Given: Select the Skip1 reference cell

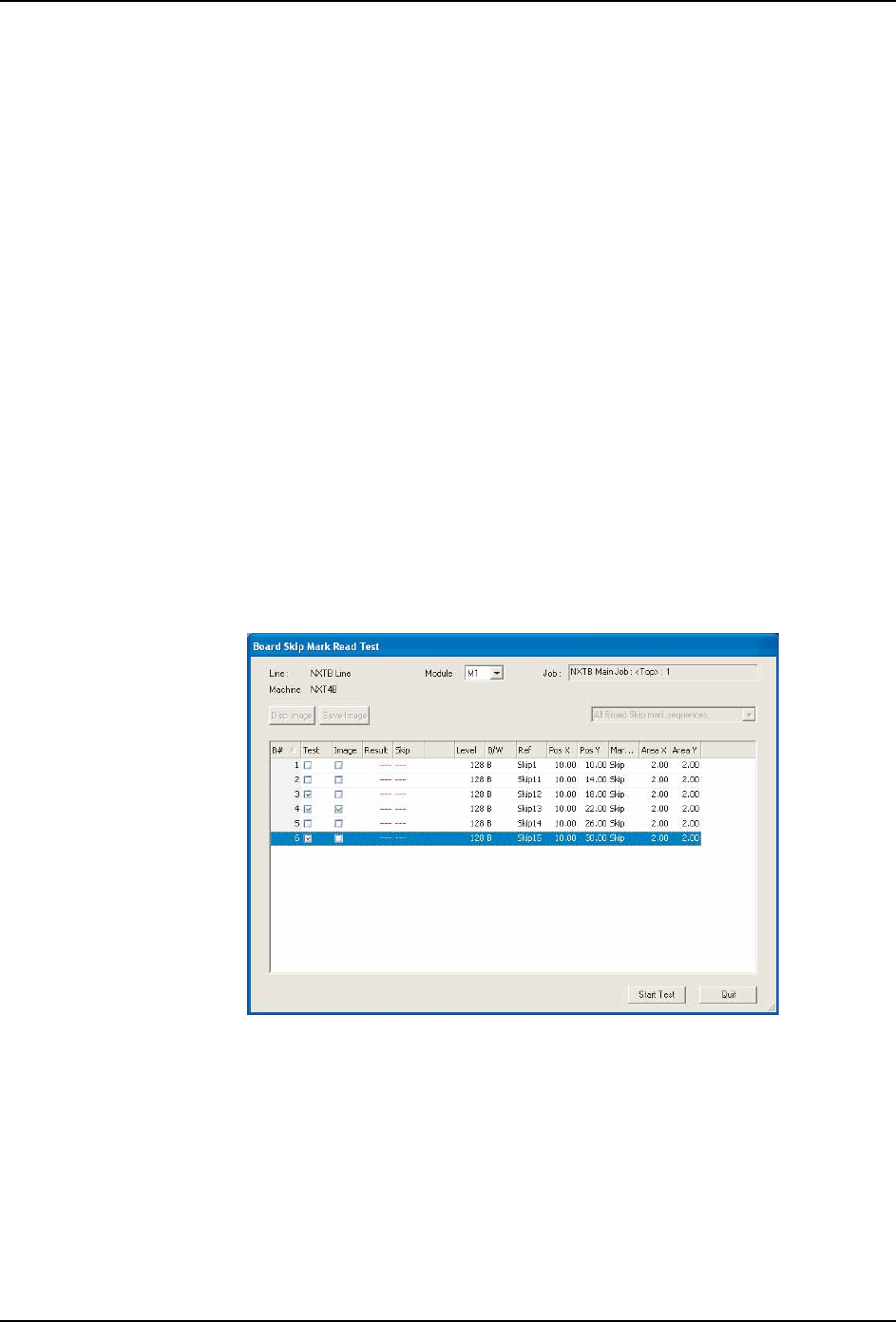Looking at the screenshot, I should pos(527,765).
